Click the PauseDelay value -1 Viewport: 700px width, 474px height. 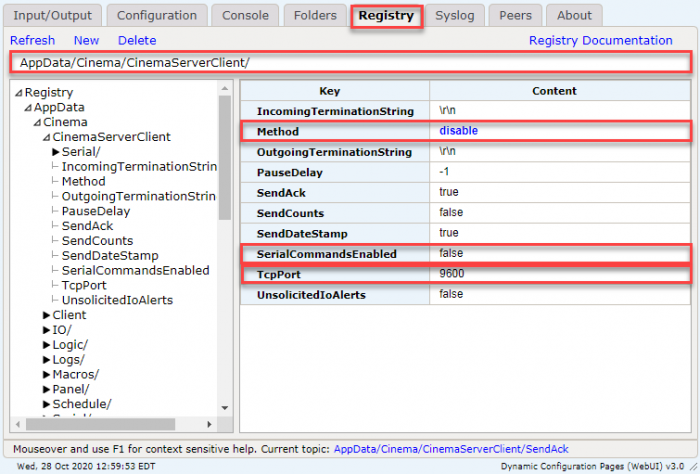pos(444,172)
